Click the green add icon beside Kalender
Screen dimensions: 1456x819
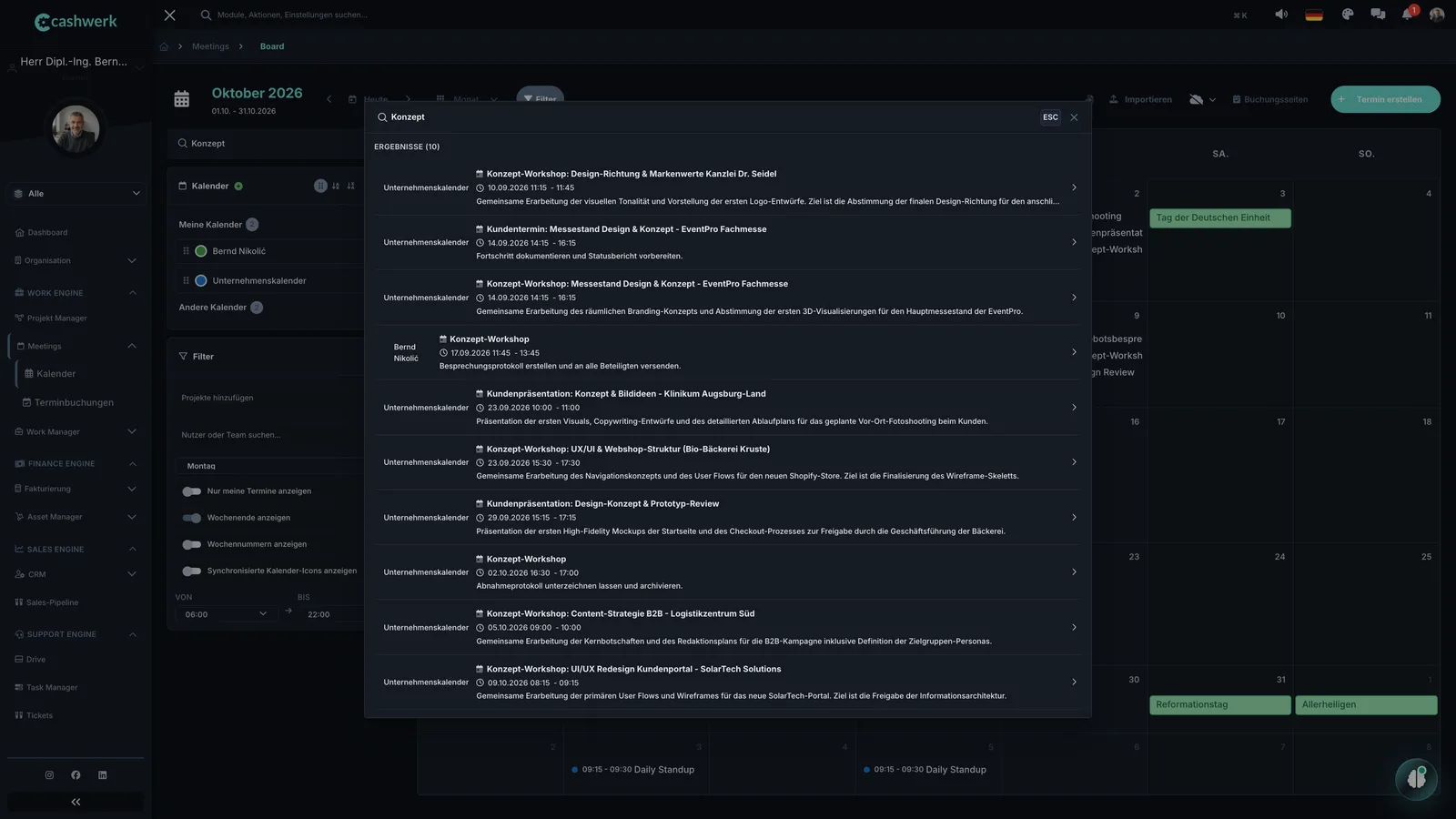pos(238,187)
